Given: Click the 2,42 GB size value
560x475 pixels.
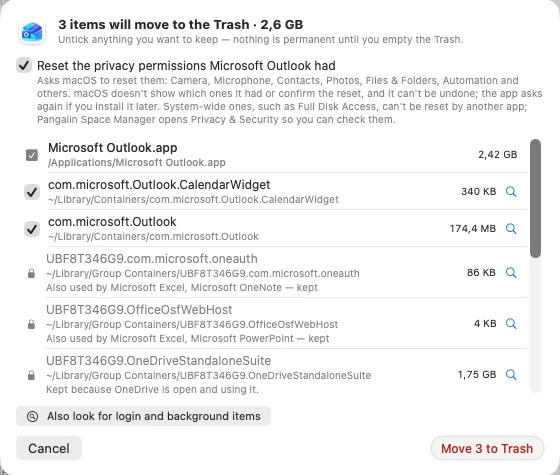Looking at the screenshot, I should pyautogui.click(x=498, y=155).
